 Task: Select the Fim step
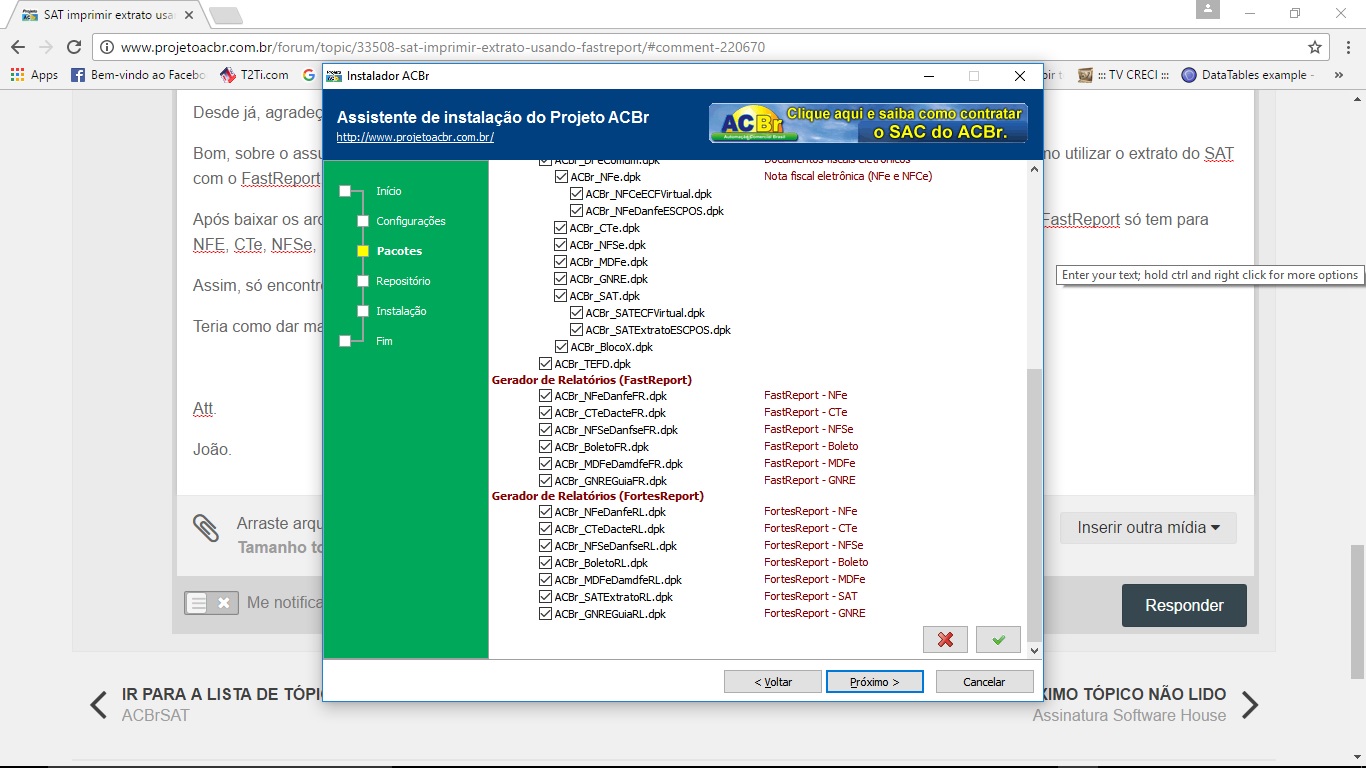point(384,341)
